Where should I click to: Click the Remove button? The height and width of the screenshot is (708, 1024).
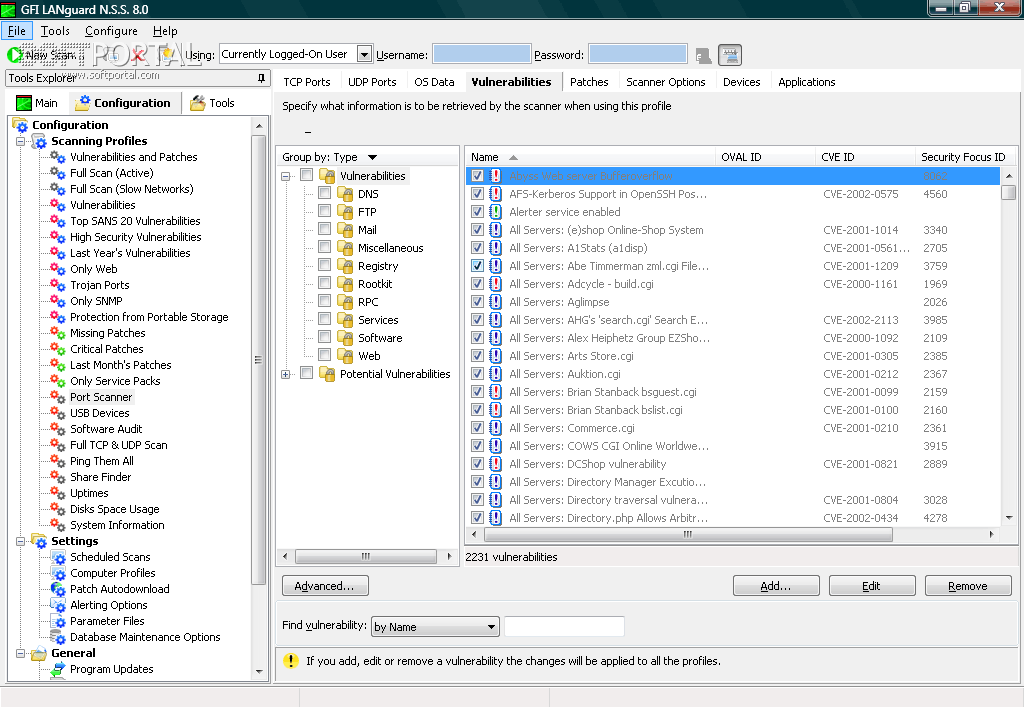pos(968,586)
